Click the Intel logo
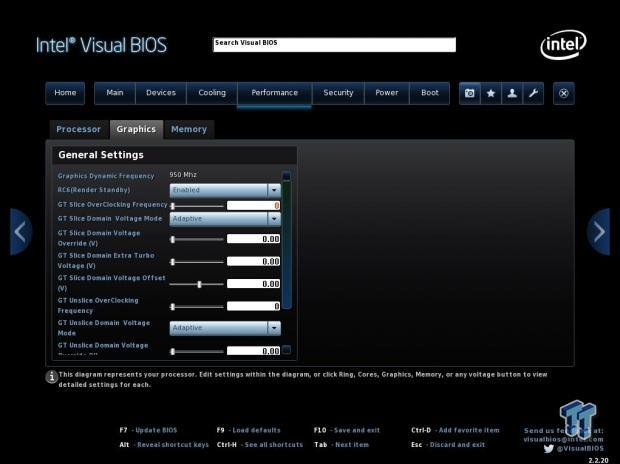The image size is (620, 464). [x=563, y=44]
